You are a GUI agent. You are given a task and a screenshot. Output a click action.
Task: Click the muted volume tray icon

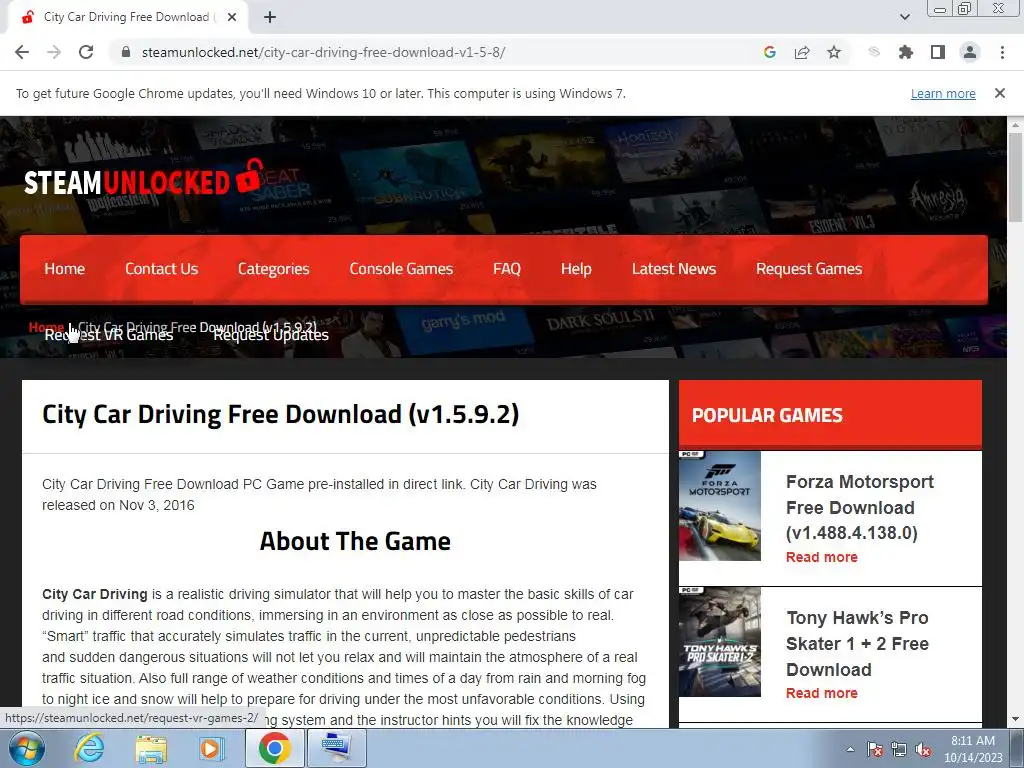coord(923,749)
